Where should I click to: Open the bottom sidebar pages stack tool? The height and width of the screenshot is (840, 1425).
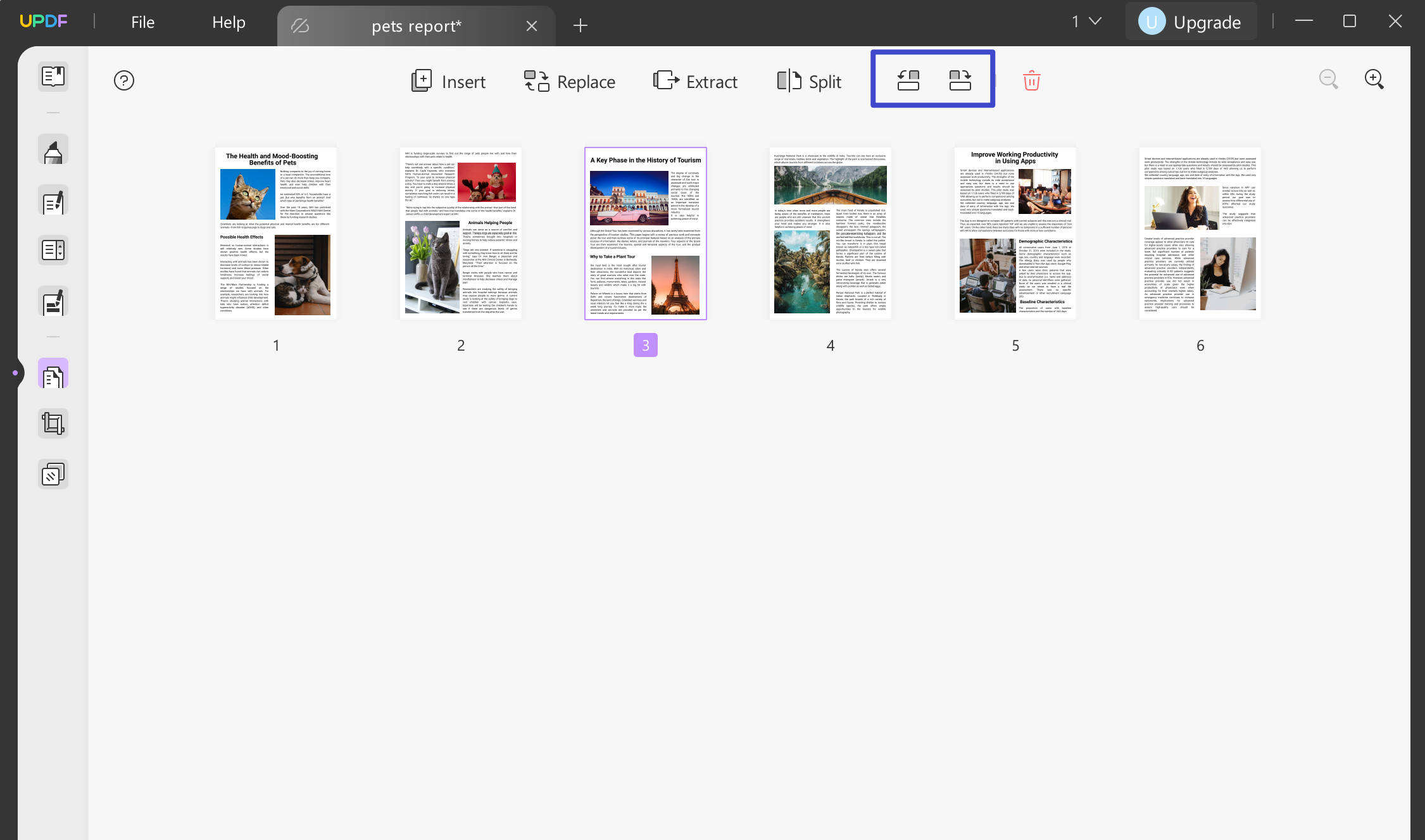[x=53, y=473]
